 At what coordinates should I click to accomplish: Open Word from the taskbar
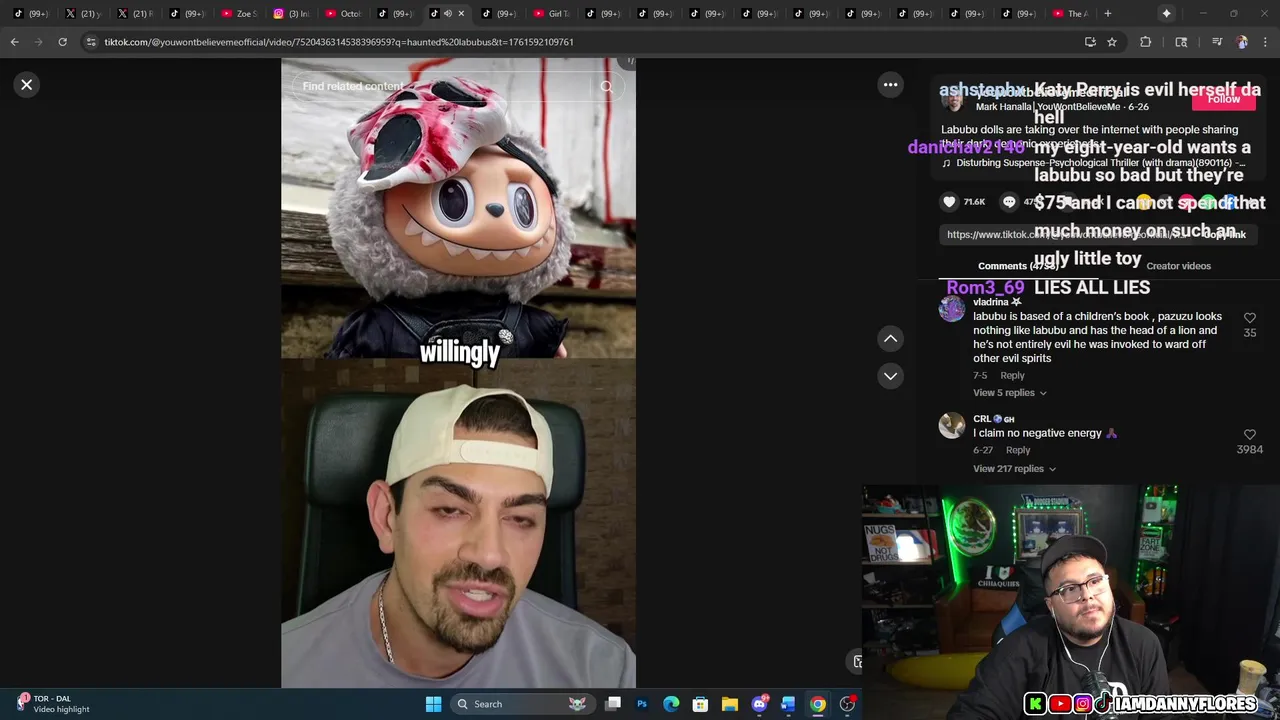click(788, 704)
